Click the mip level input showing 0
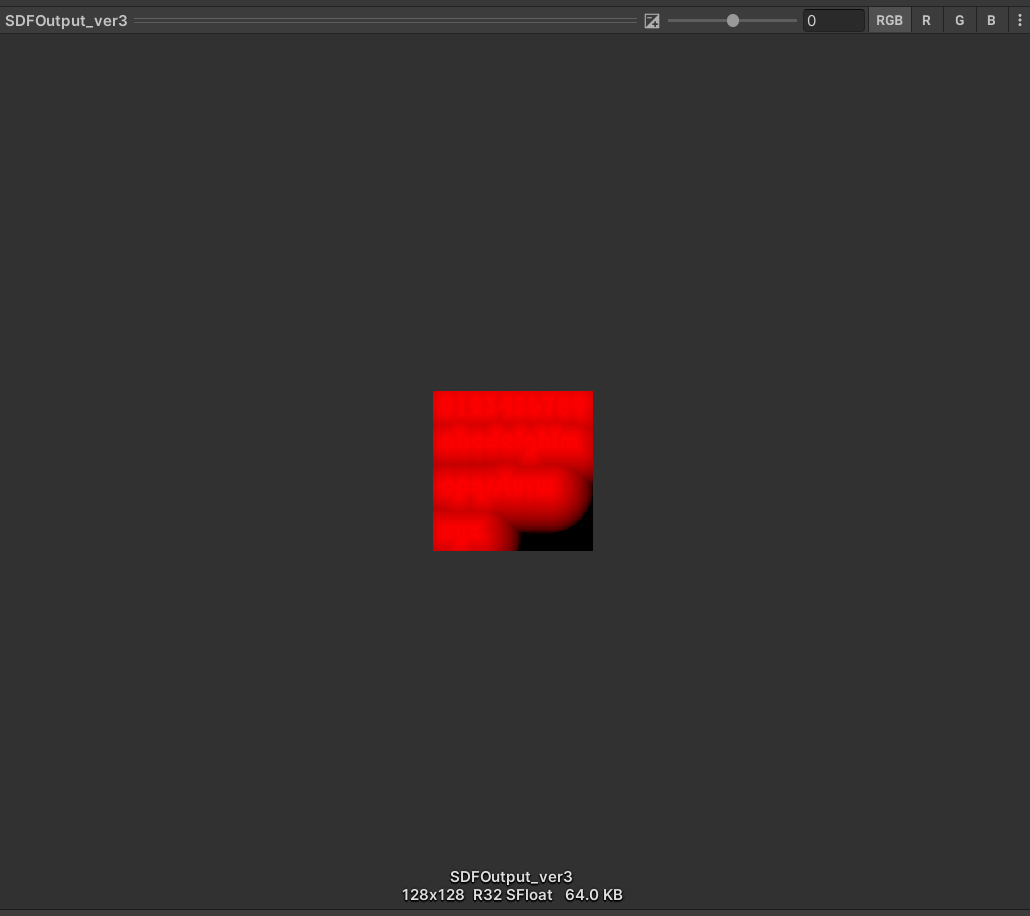Viewport: 1030px width, 916px height. pyautogui.click(x=833, y=20)
